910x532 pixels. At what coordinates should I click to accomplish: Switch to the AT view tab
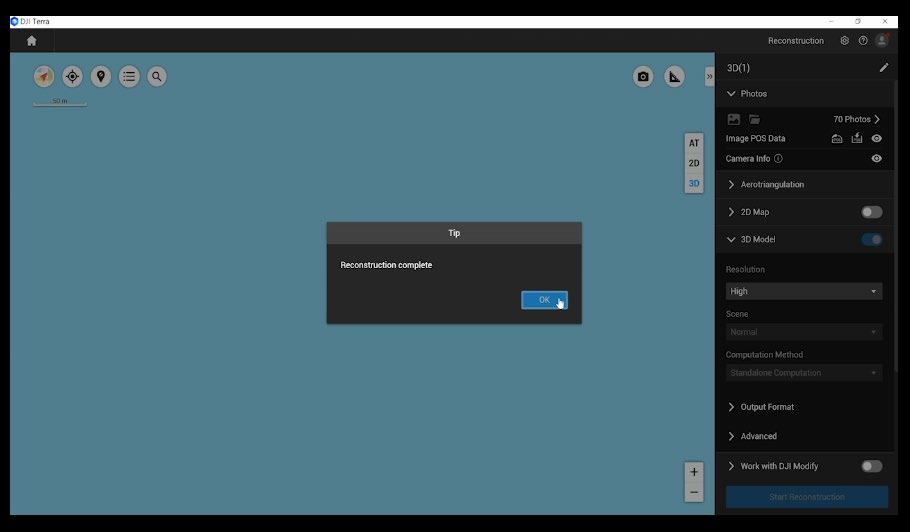694,143
